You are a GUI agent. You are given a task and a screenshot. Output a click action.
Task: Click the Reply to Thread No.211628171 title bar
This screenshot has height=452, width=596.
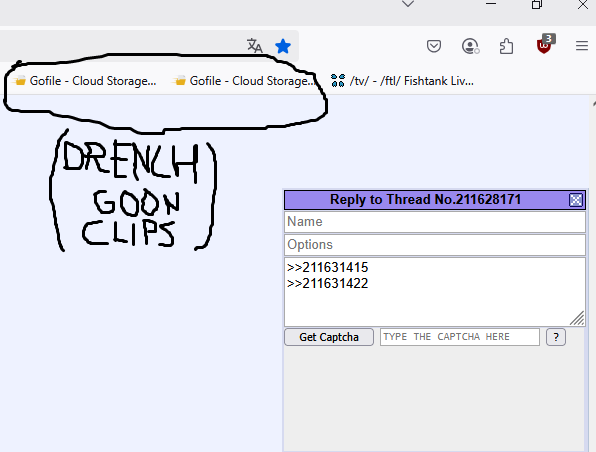pos(425,200)
